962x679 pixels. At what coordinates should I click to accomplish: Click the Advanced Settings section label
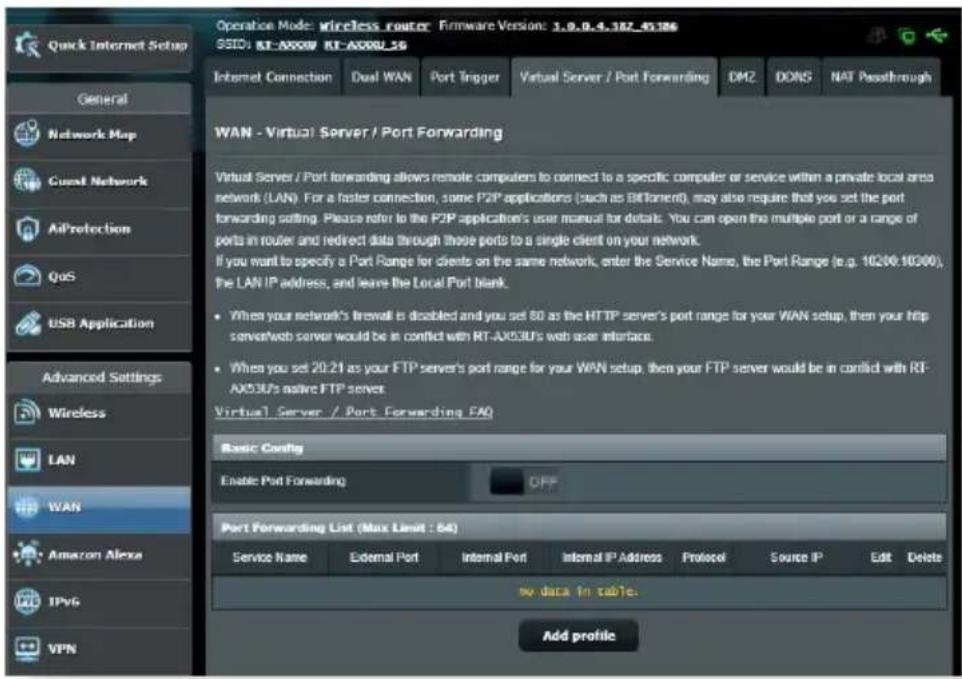[x=102, y=377]
